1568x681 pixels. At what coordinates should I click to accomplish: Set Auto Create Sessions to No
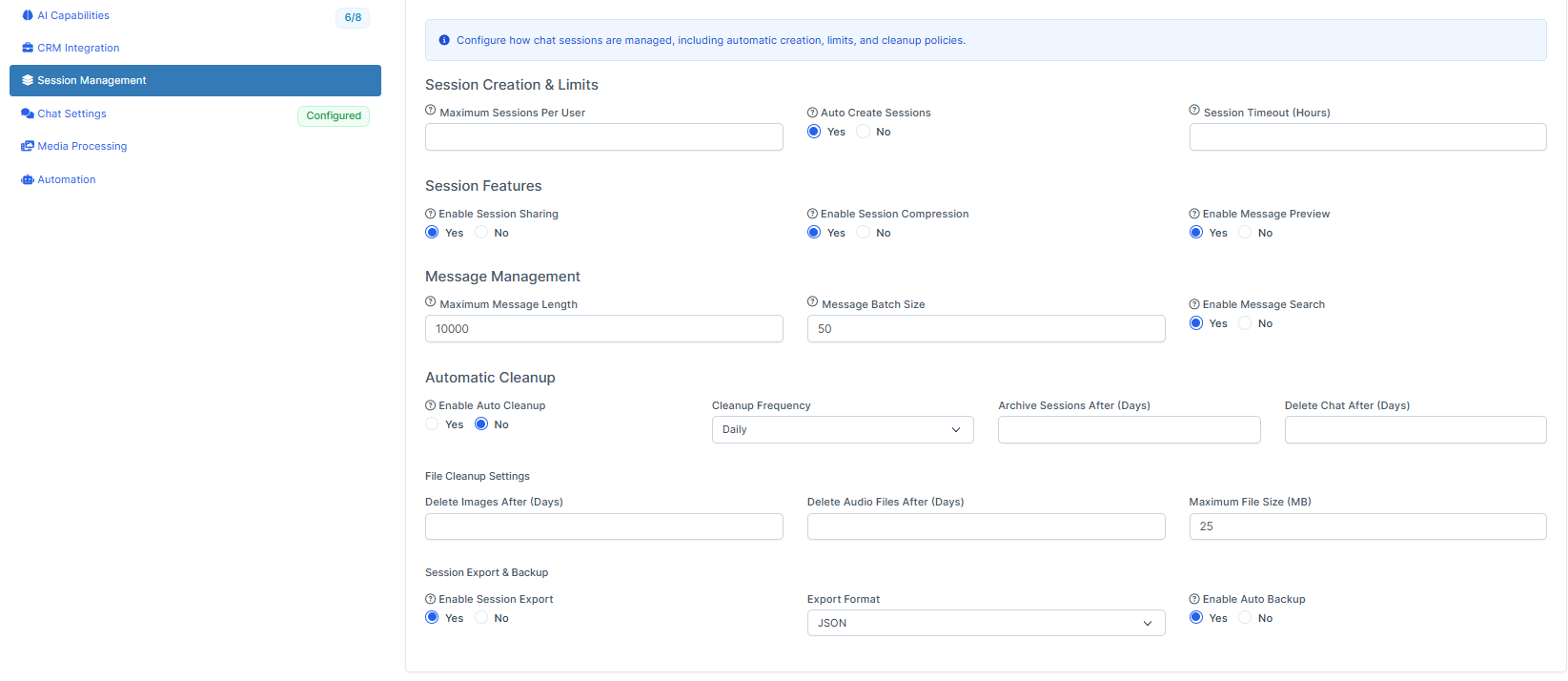coord(864,132)
